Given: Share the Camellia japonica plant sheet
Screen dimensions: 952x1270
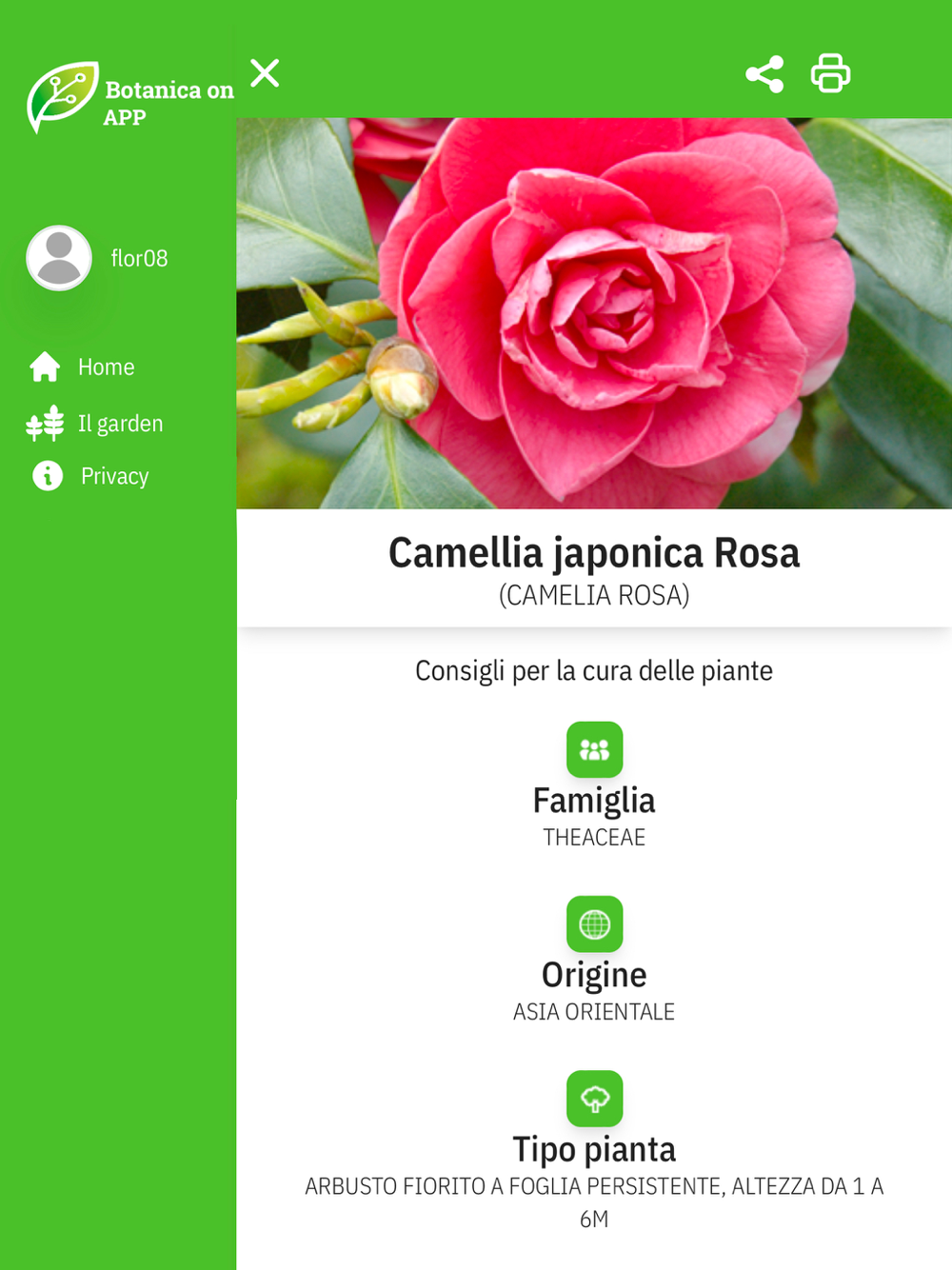Looking at the screenshot, I should pos(764,73).
